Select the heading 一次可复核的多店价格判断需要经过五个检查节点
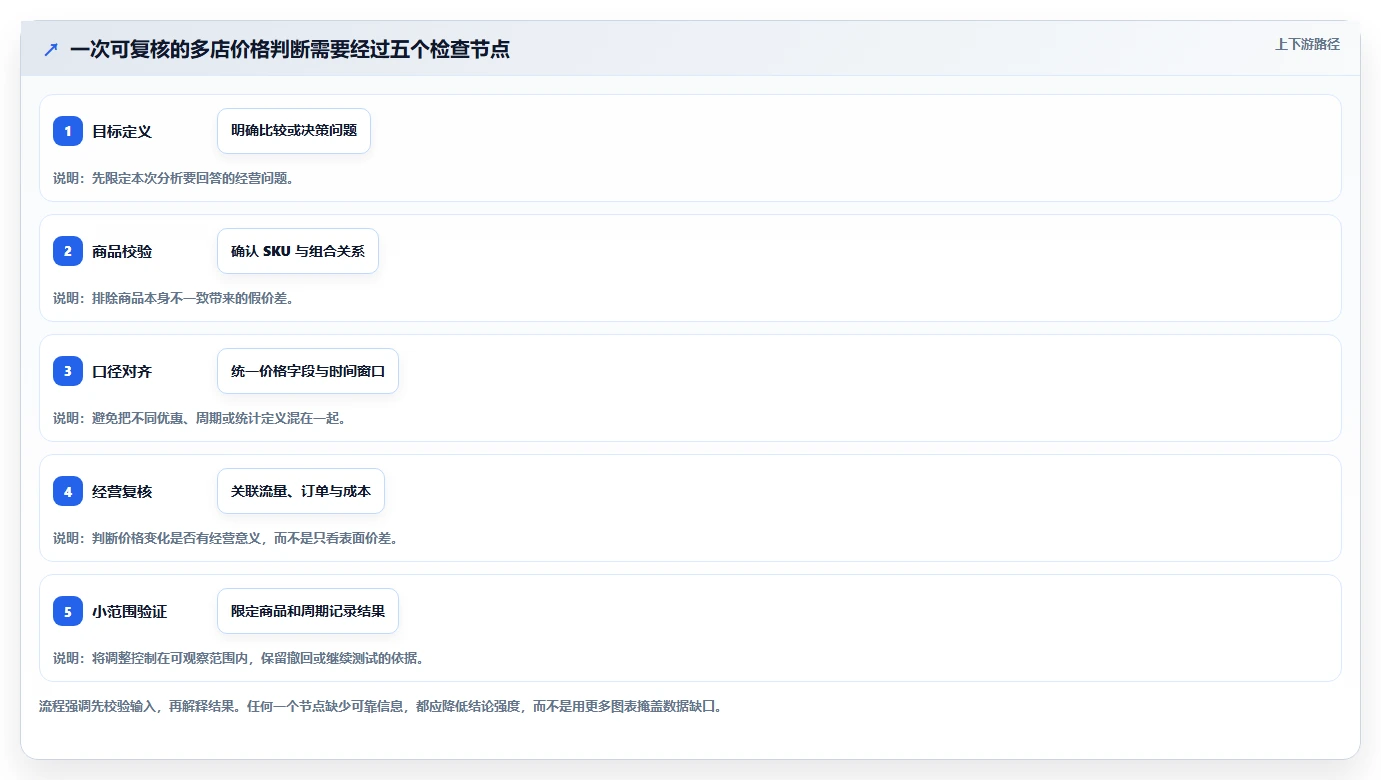The height and width of the screenshot is (780, 1381). pos(290,49)
